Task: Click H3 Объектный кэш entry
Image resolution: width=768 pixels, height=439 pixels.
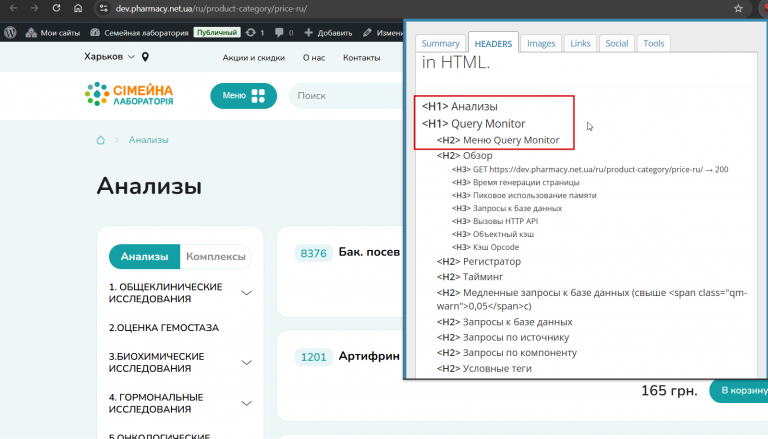Action: [x=493, y=234]
